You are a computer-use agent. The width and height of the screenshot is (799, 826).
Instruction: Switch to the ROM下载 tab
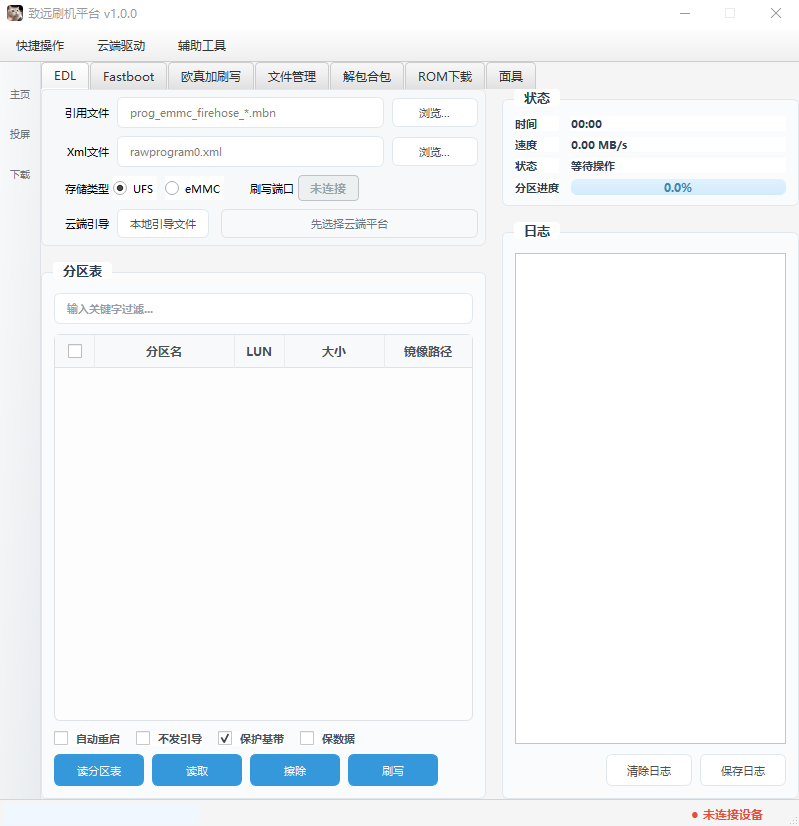[445, 76]
